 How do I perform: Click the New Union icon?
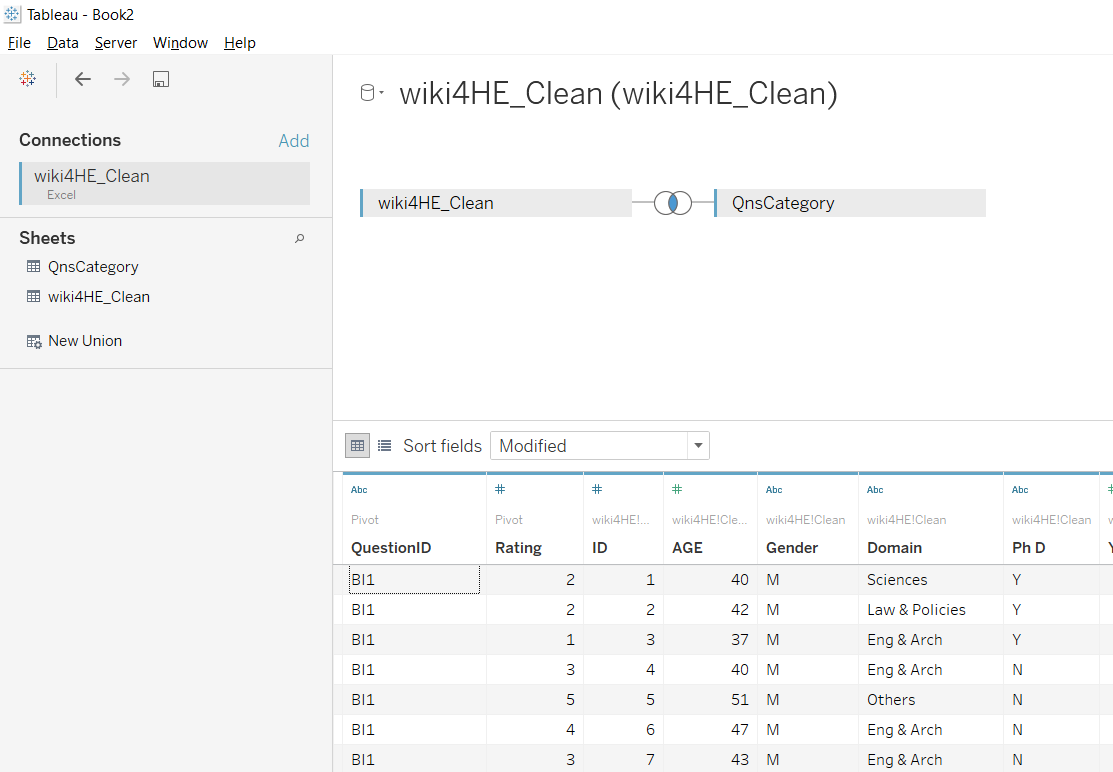(x=34, y=341)
